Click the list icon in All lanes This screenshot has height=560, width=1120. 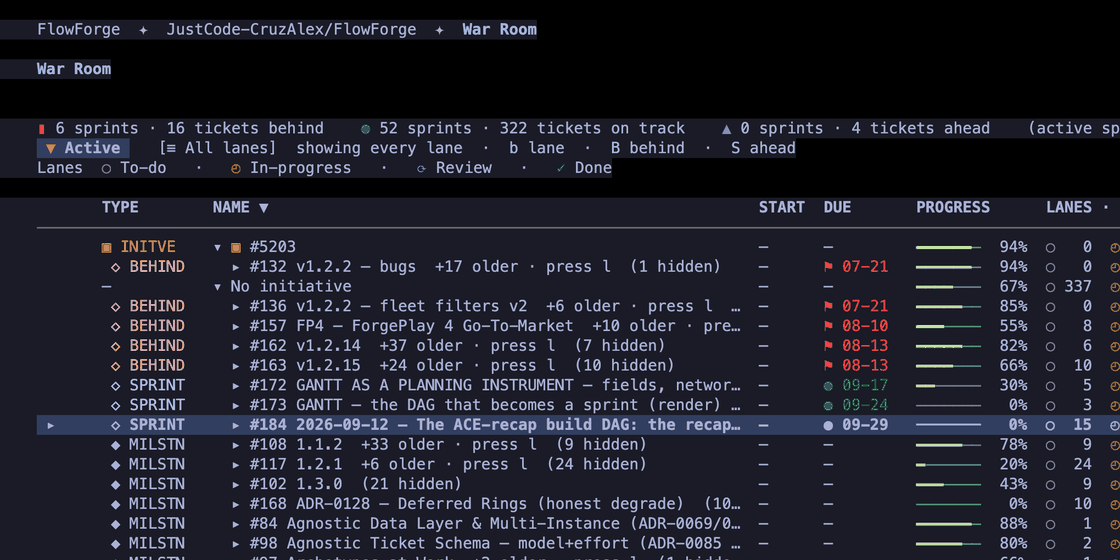171,149
